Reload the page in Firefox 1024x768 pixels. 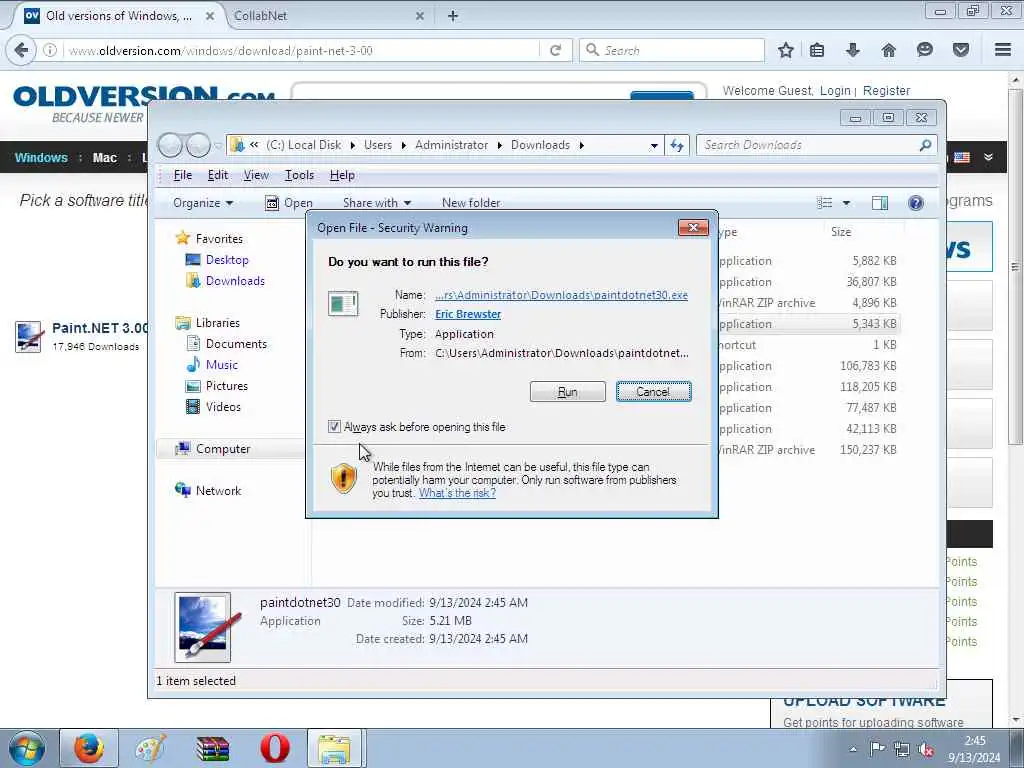pos(555,50)
